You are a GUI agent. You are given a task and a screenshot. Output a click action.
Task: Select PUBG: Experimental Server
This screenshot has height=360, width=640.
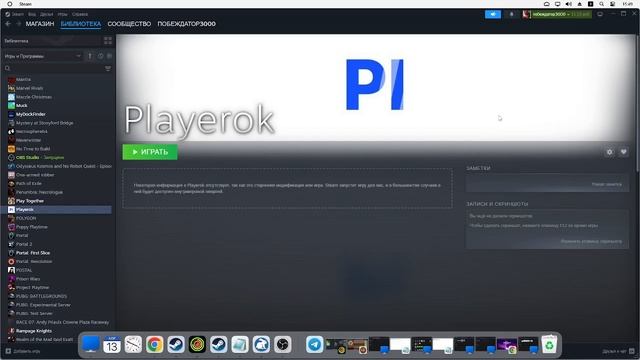[43, 305]
